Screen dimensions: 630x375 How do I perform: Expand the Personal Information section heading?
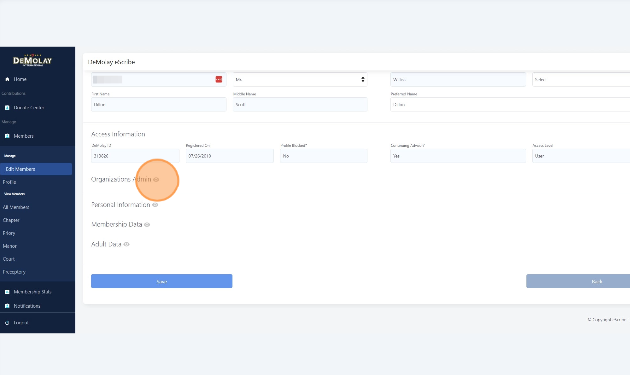(121, 205)
